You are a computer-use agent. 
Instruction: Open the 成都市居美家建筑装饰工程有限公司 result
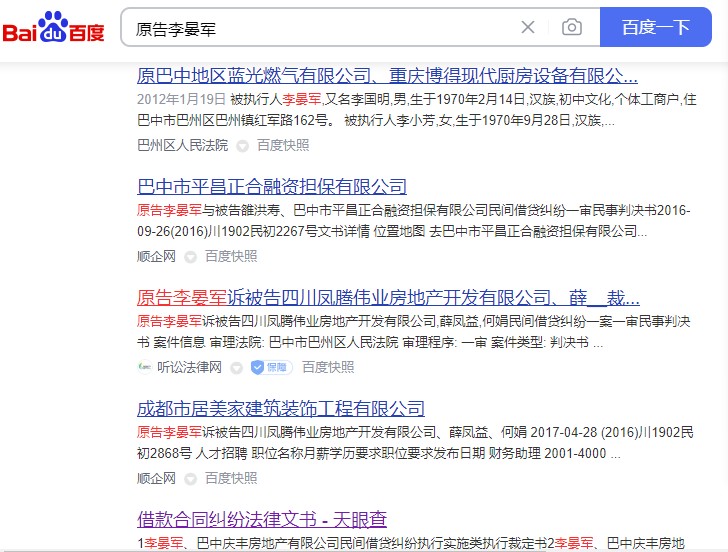click(x=280, y=408)
